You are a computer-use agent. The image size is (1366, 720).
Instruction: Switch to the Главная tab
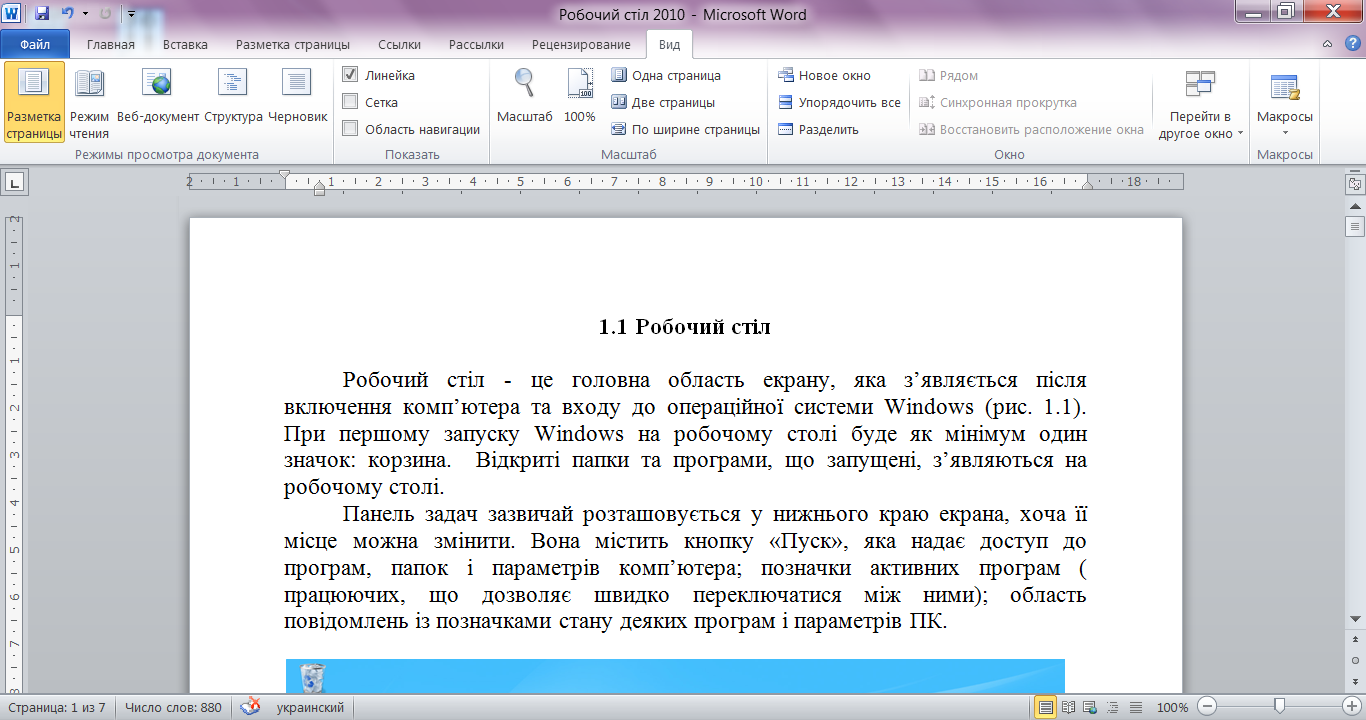[x=111, y=44]
